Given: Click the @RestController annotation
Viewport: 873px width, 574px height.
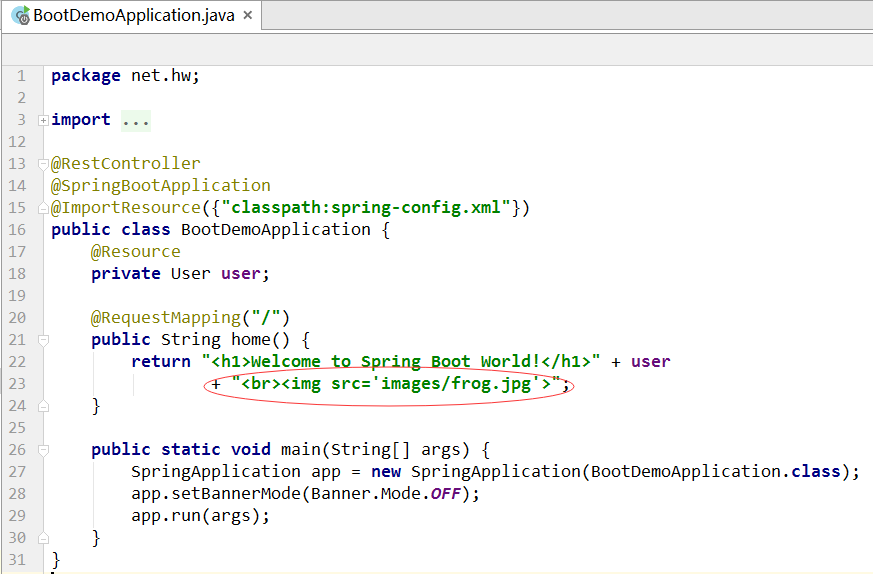Looking at the screenshot, I should [x=125, y=163].
